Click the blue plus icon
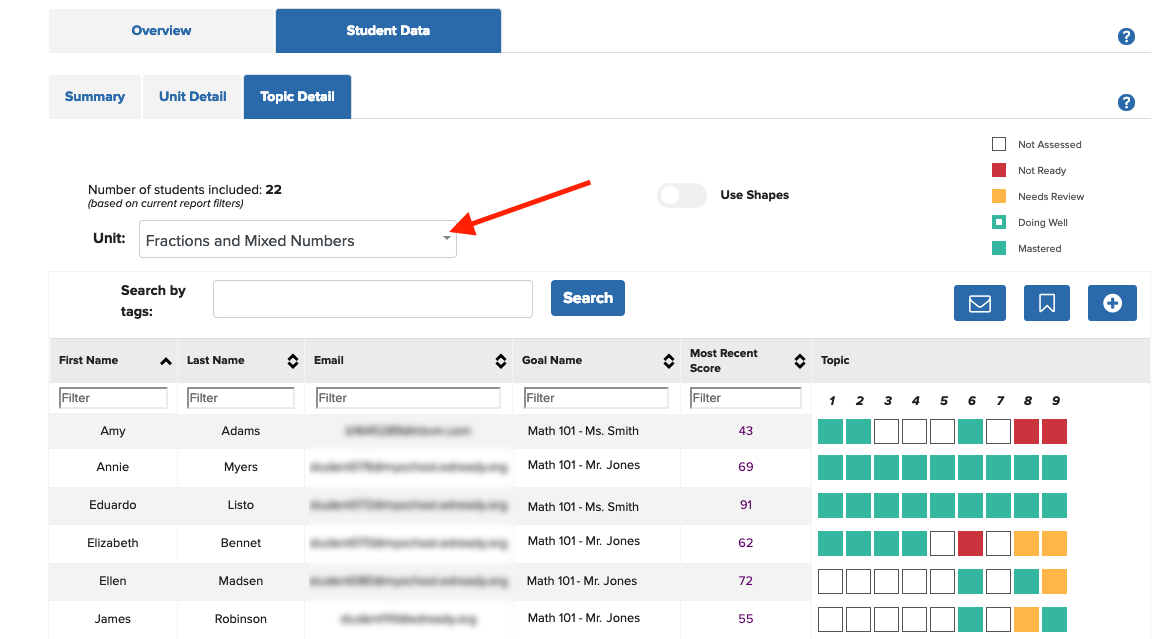 coord(1112,303)
